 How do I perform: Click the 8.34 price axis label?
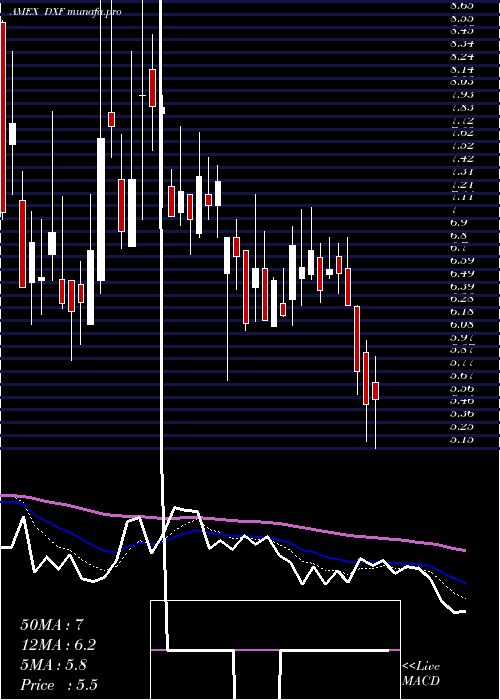click(462, 44)
